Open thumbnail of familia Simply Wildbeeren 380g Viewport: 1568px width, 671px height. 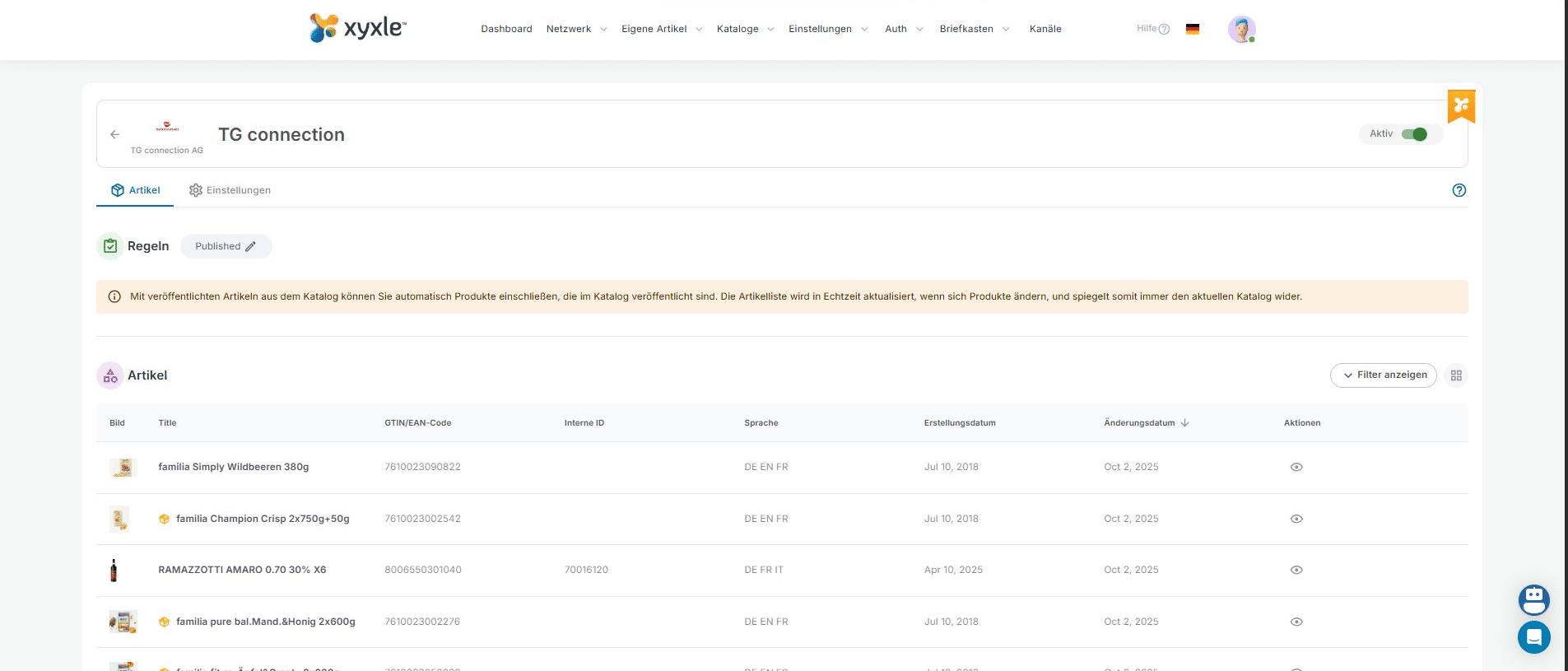pyautogui.click(x=123, y=468)
